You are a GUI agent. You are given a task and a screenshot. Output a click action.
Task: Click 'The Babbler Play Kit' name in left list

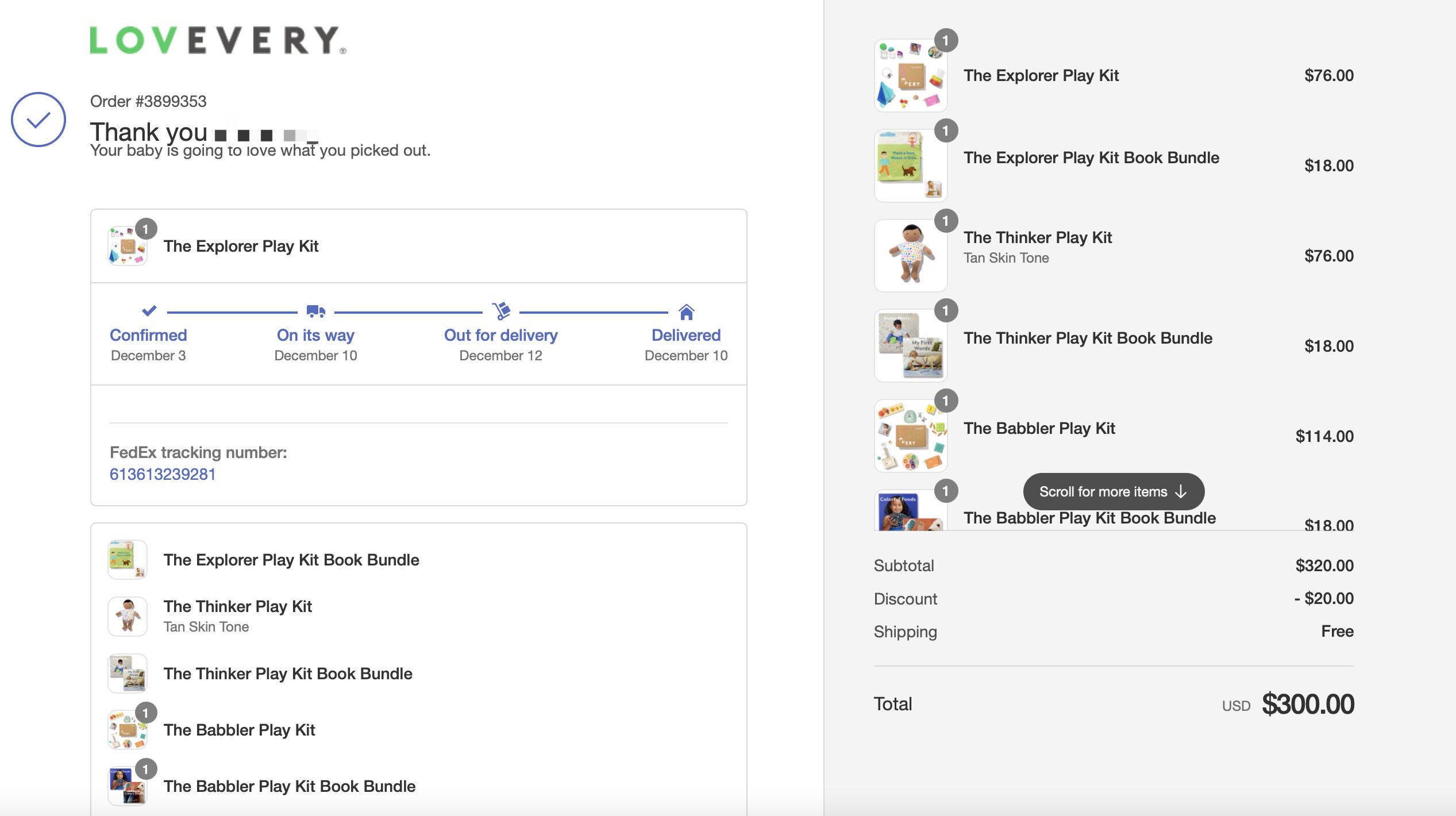click(x=240, y=730)
